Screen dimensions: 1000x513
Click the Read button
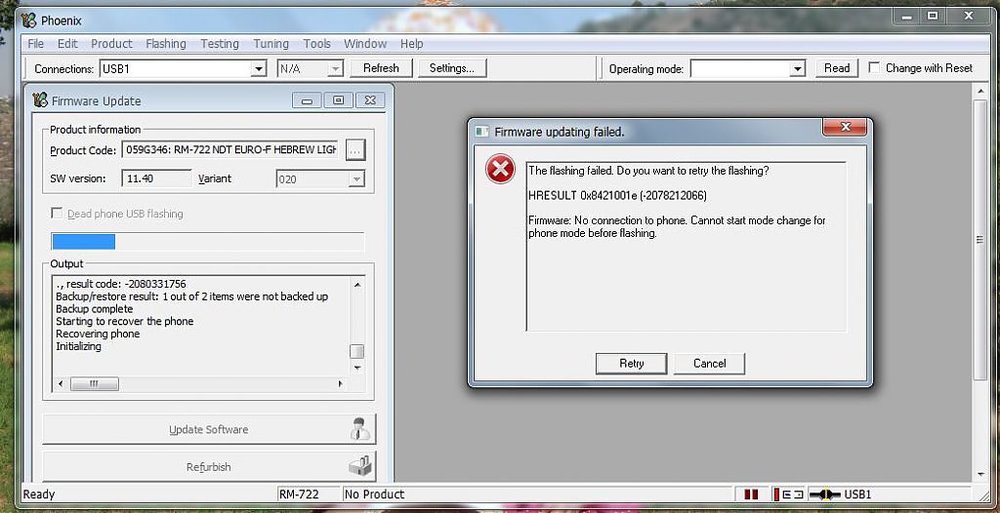coord(837,68)
